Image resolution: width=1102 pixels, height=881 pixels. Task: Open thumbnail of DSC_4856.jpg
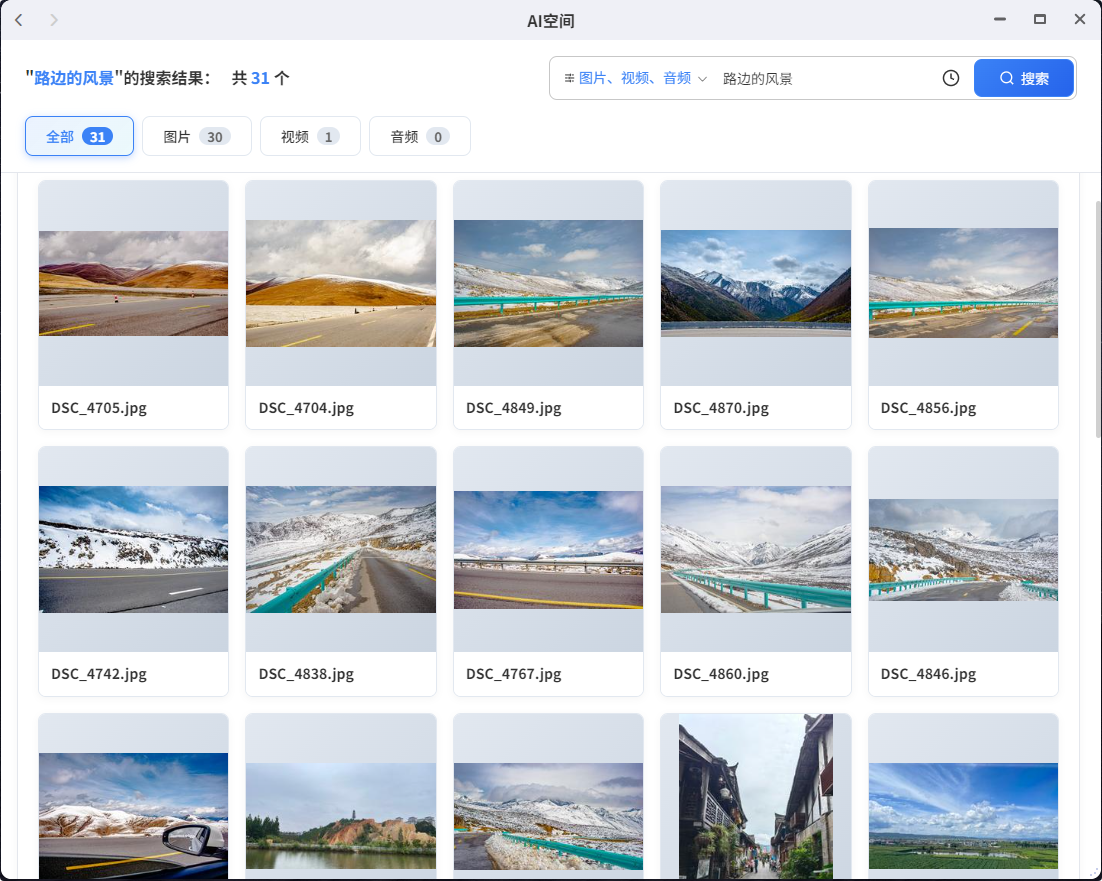pos(963,283)
